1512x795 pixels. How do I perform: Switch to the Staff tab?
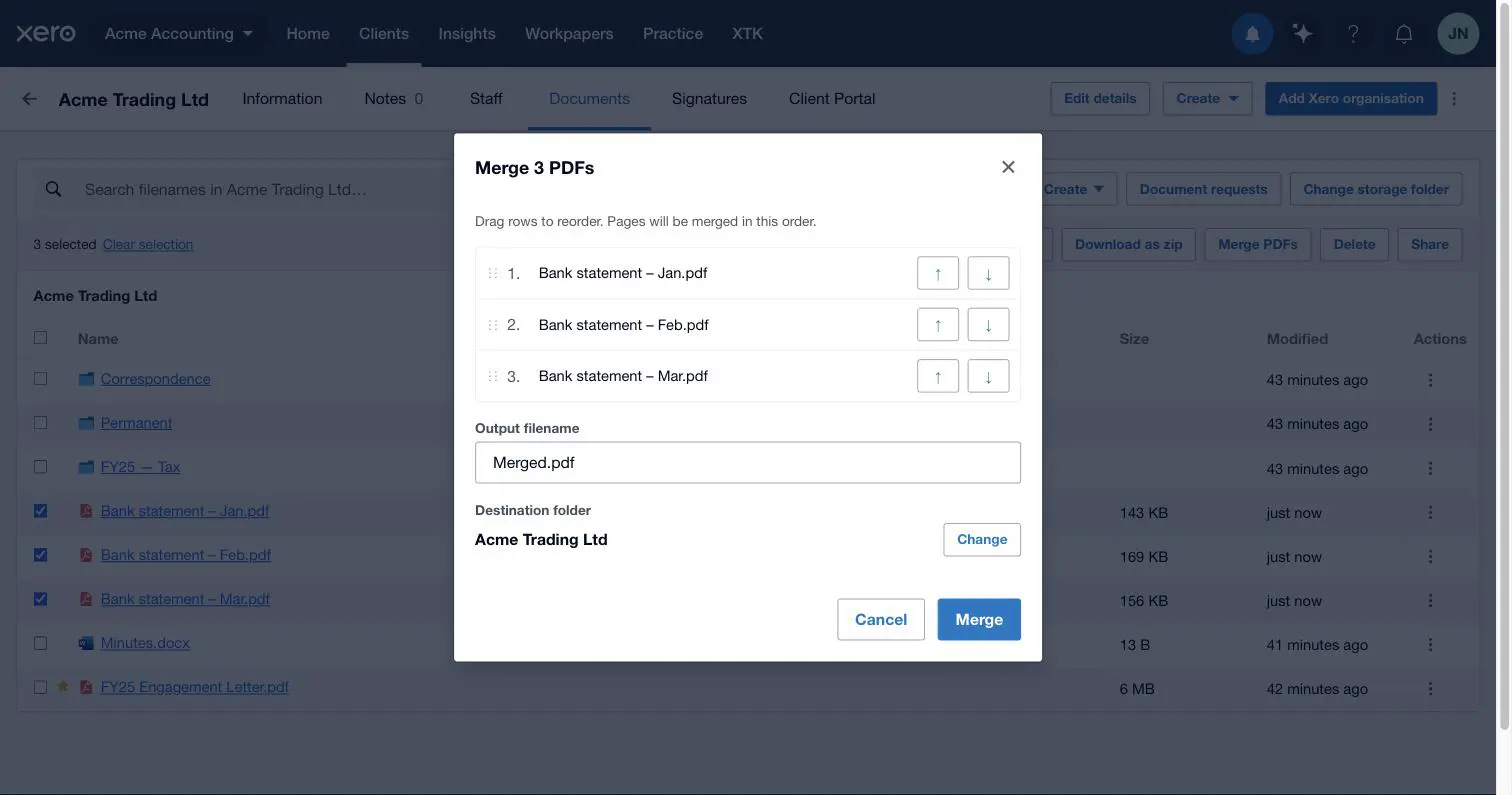tap(486, 98)
